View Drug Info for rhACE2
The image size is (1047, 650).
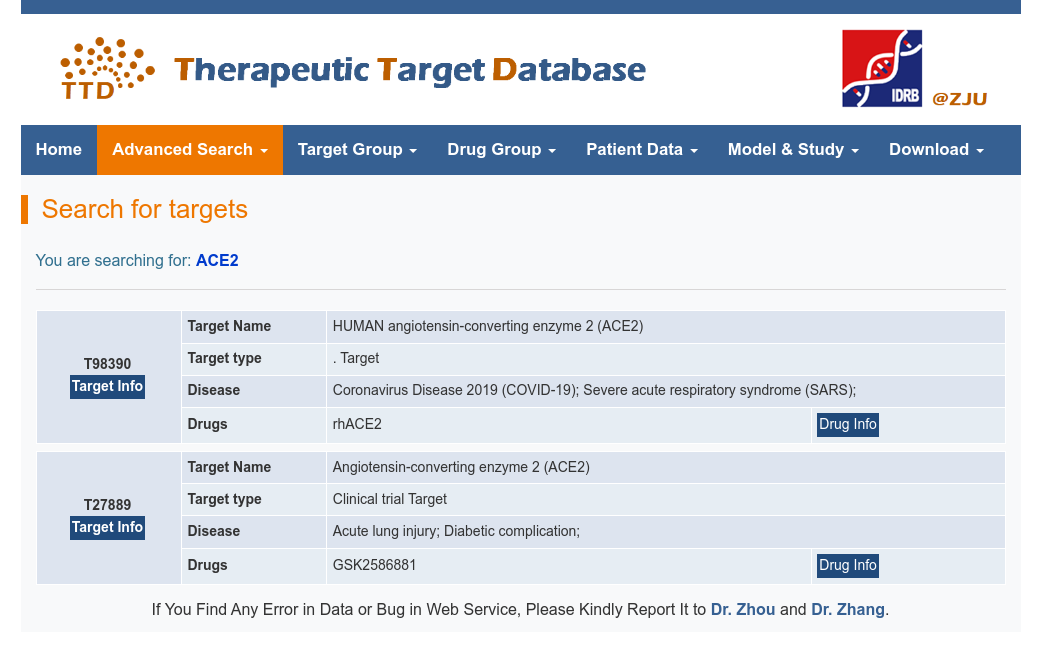point(848,425)
